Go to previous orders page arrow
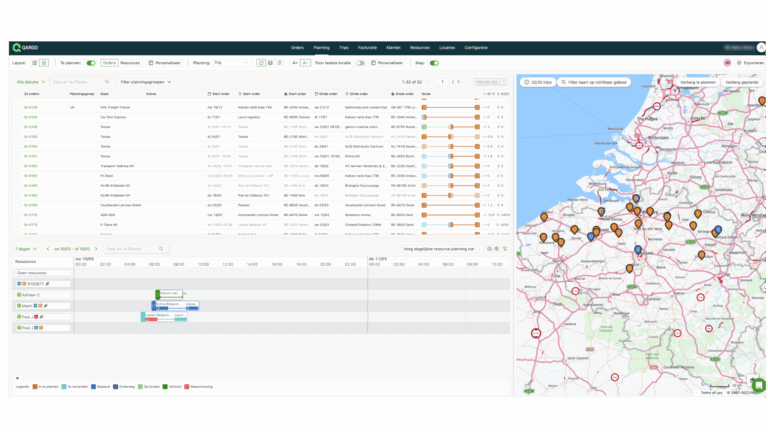This screenshot has width=768, height=432. 430,82
